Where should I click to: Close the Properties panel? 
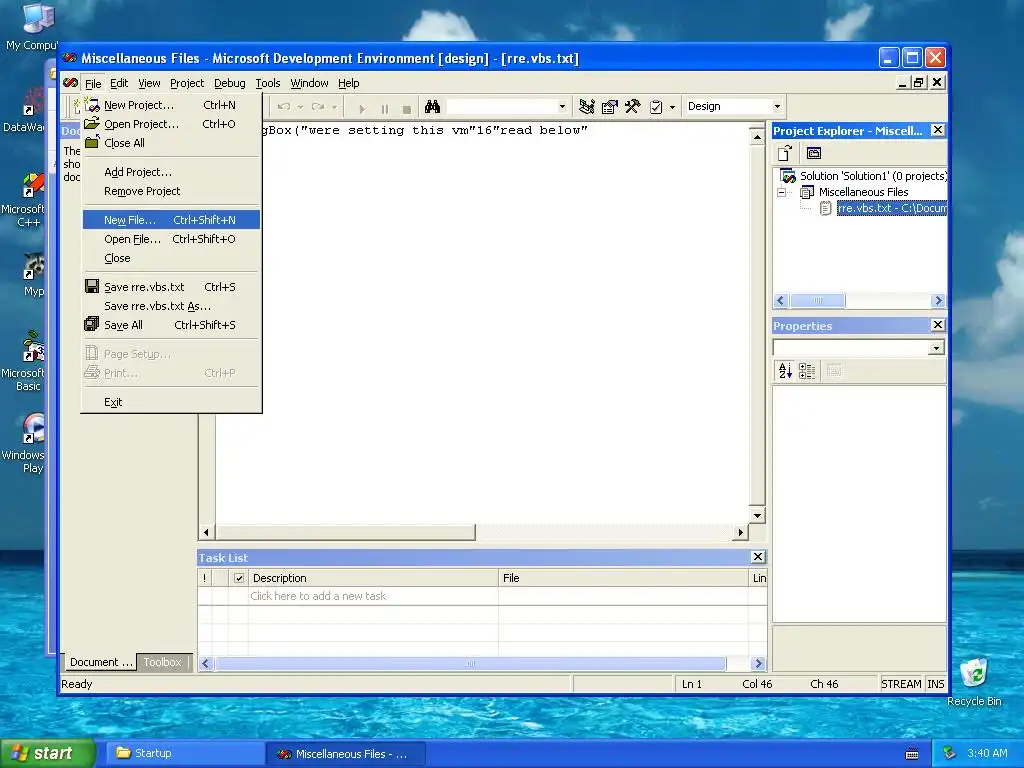pos(938,325)
